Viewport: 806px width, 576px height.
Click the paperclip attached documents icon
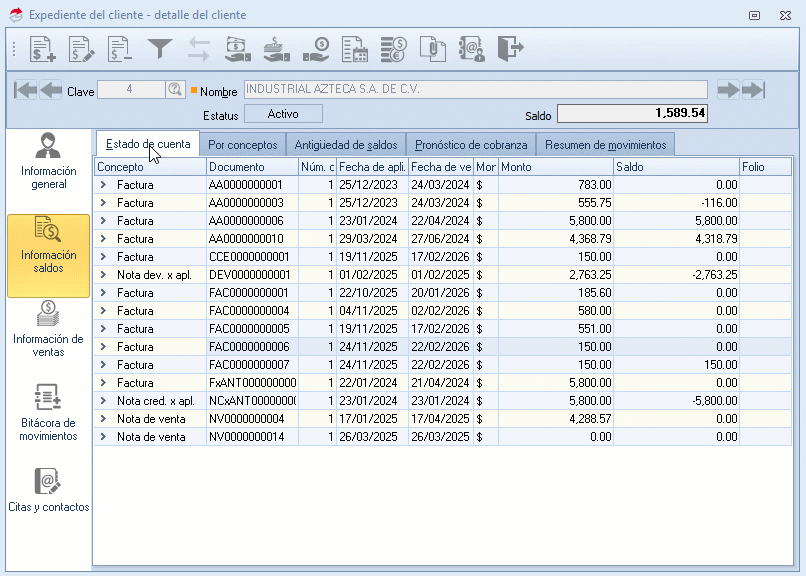pyautogui.click(x=432, y=48)
